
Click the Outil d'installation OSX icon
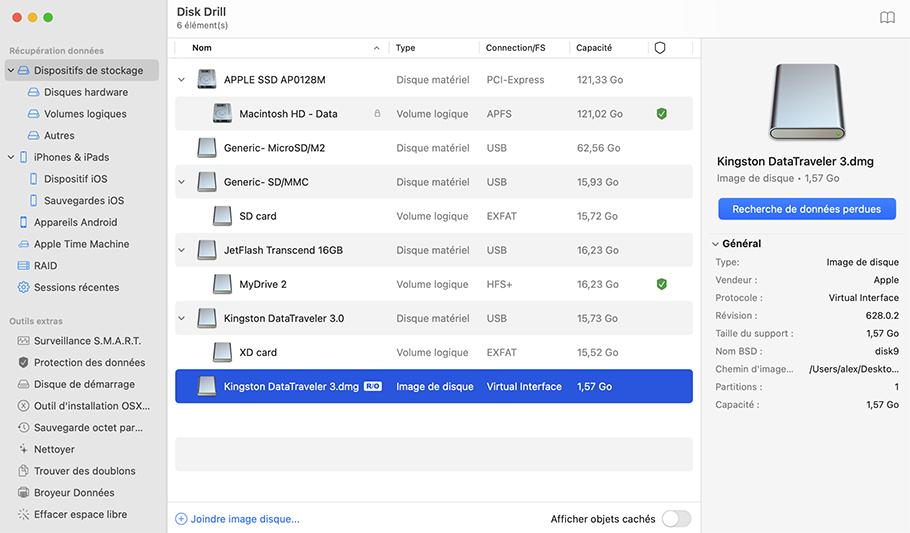coord(23,406)
